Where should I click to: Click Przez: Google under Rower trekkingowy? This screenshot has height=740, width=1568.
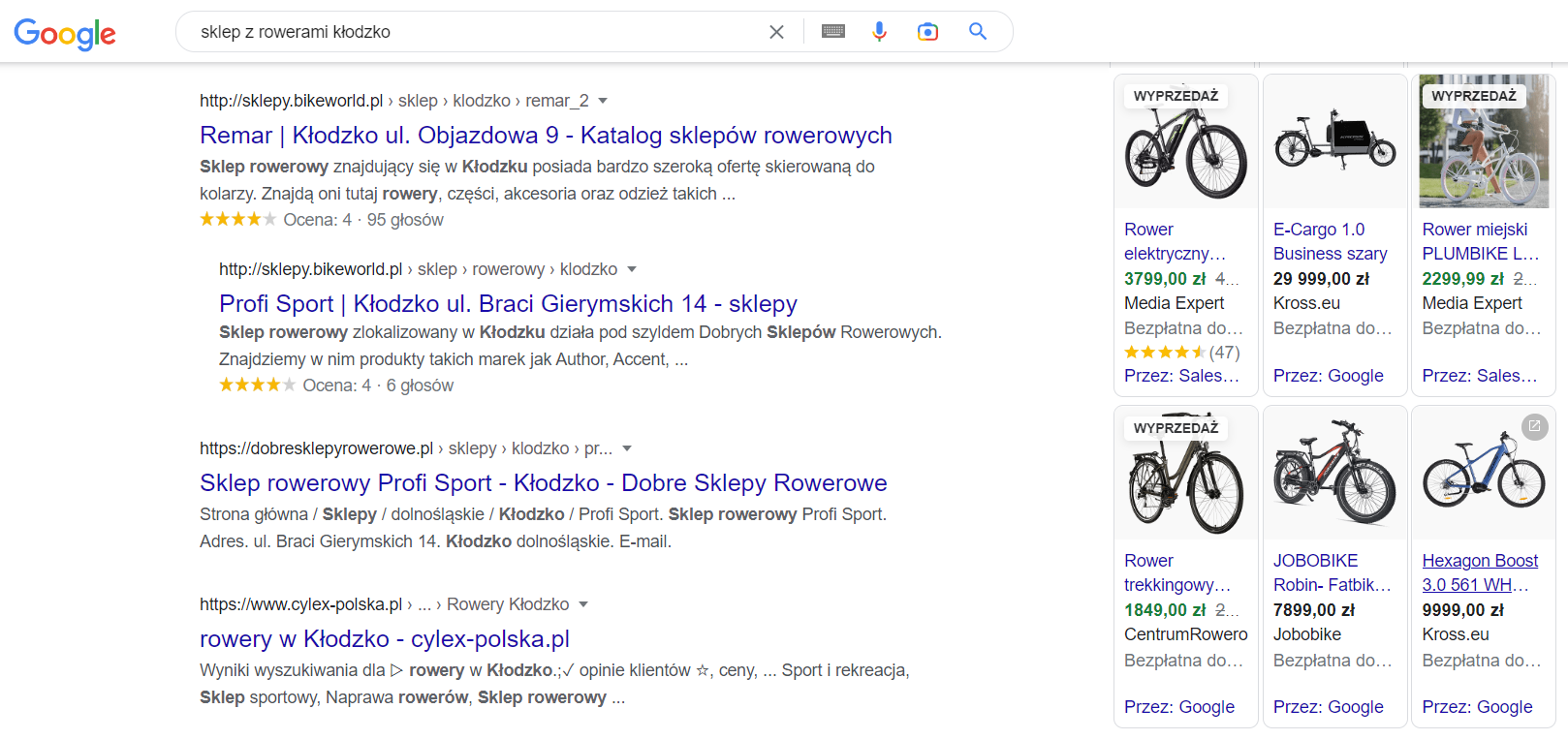pos(1179,707)
